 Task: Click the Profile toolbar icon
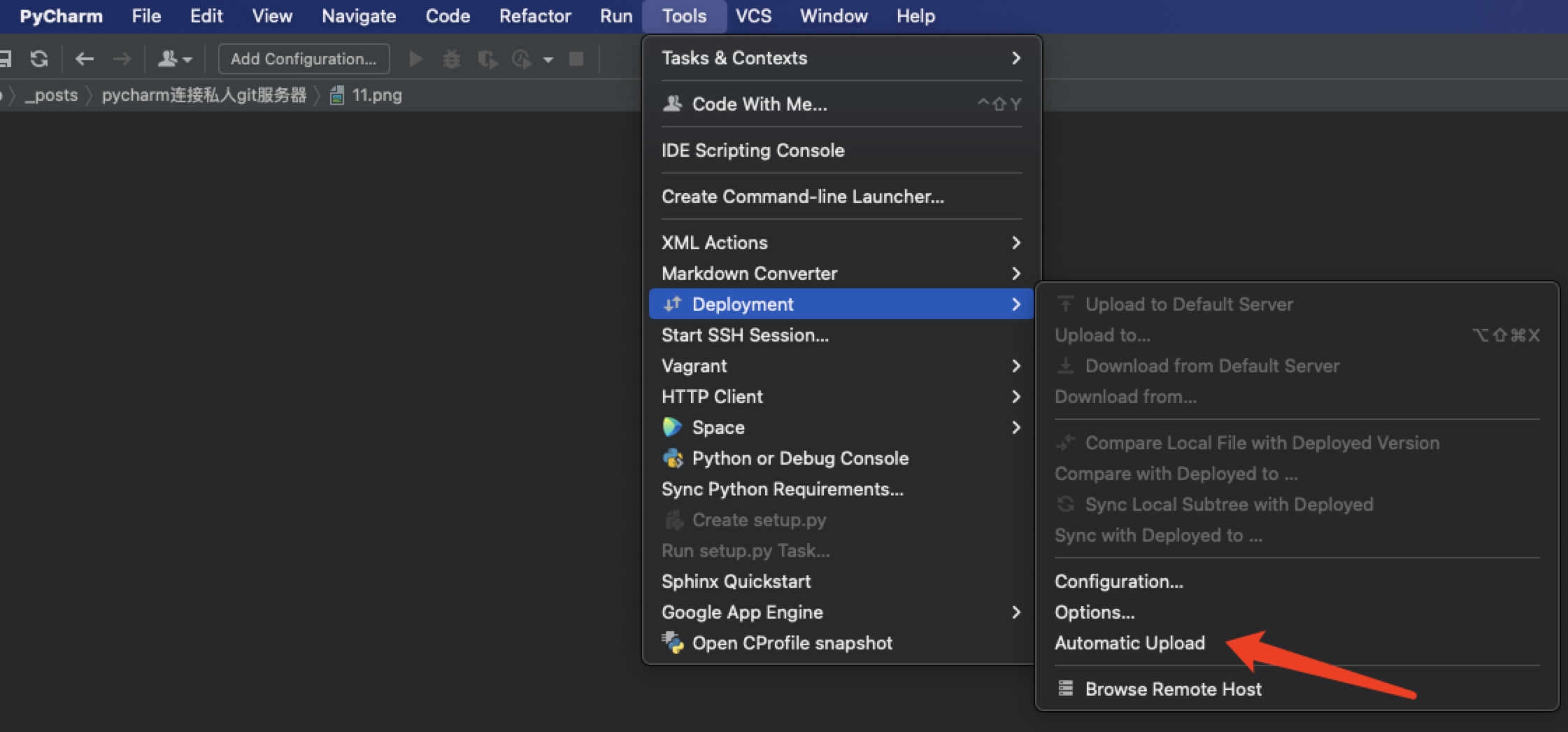pos(522,59)
